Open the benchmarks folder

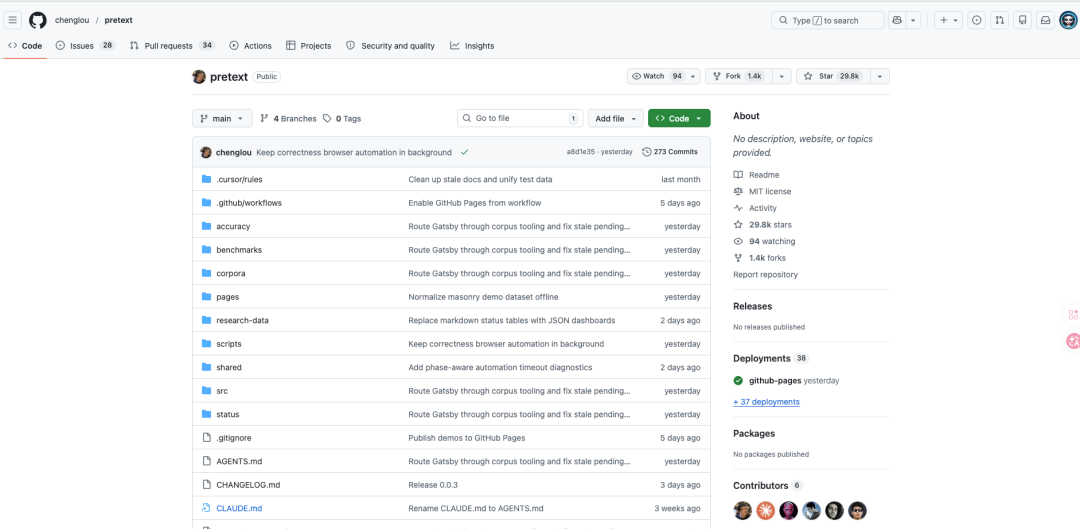[239, 249]
